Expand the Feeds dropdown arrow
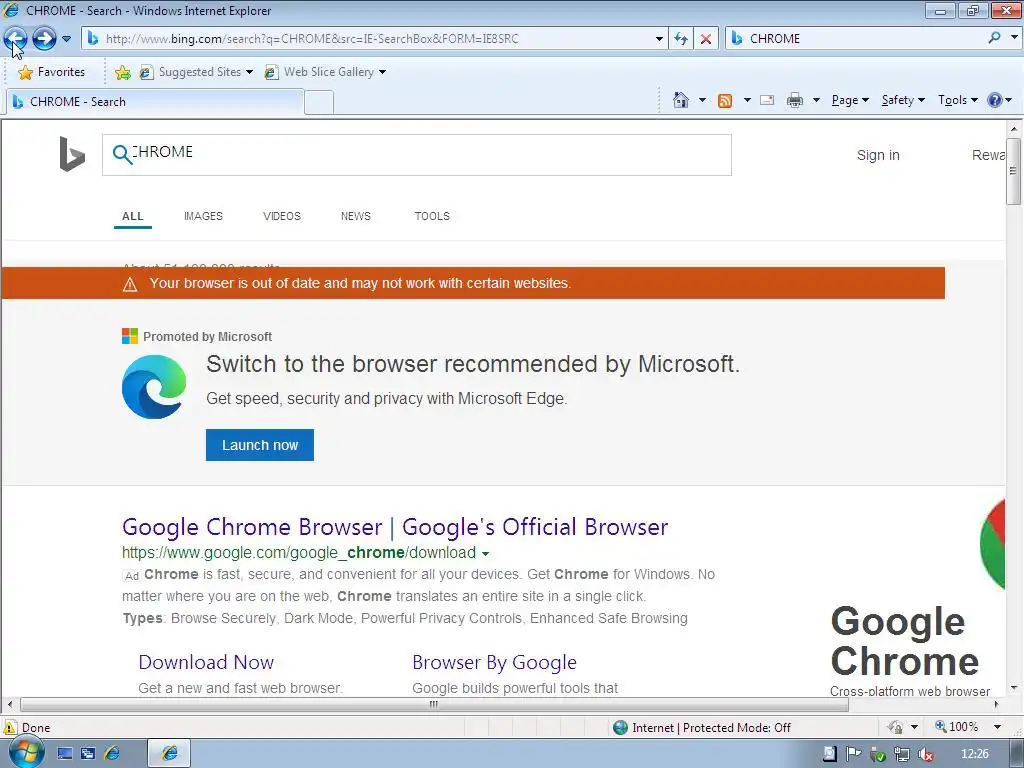The width and height of the screenshot is (1024, 768). 746,100
